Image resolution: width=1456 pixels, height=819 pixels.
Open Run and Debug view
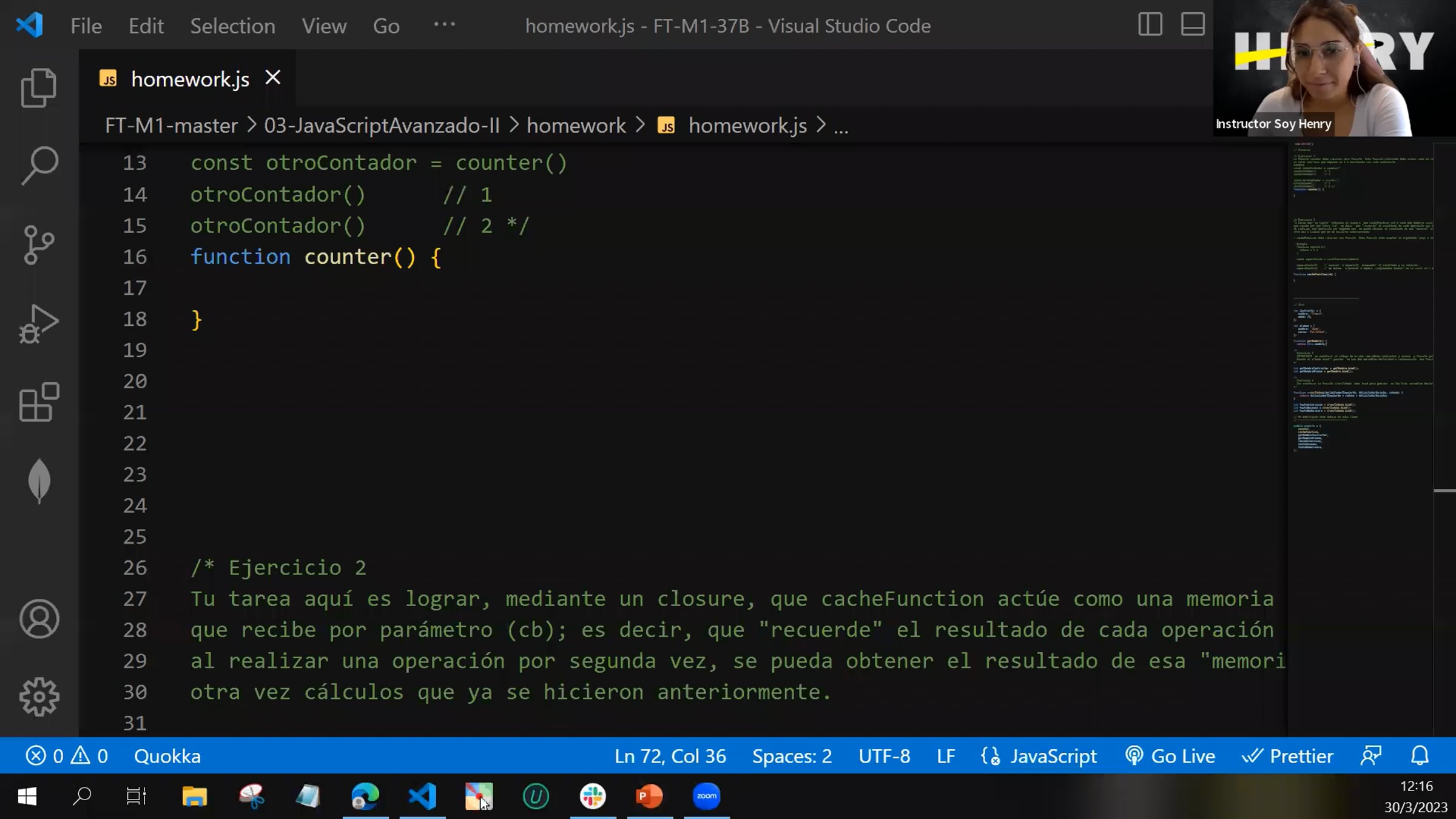click(39, 324)
